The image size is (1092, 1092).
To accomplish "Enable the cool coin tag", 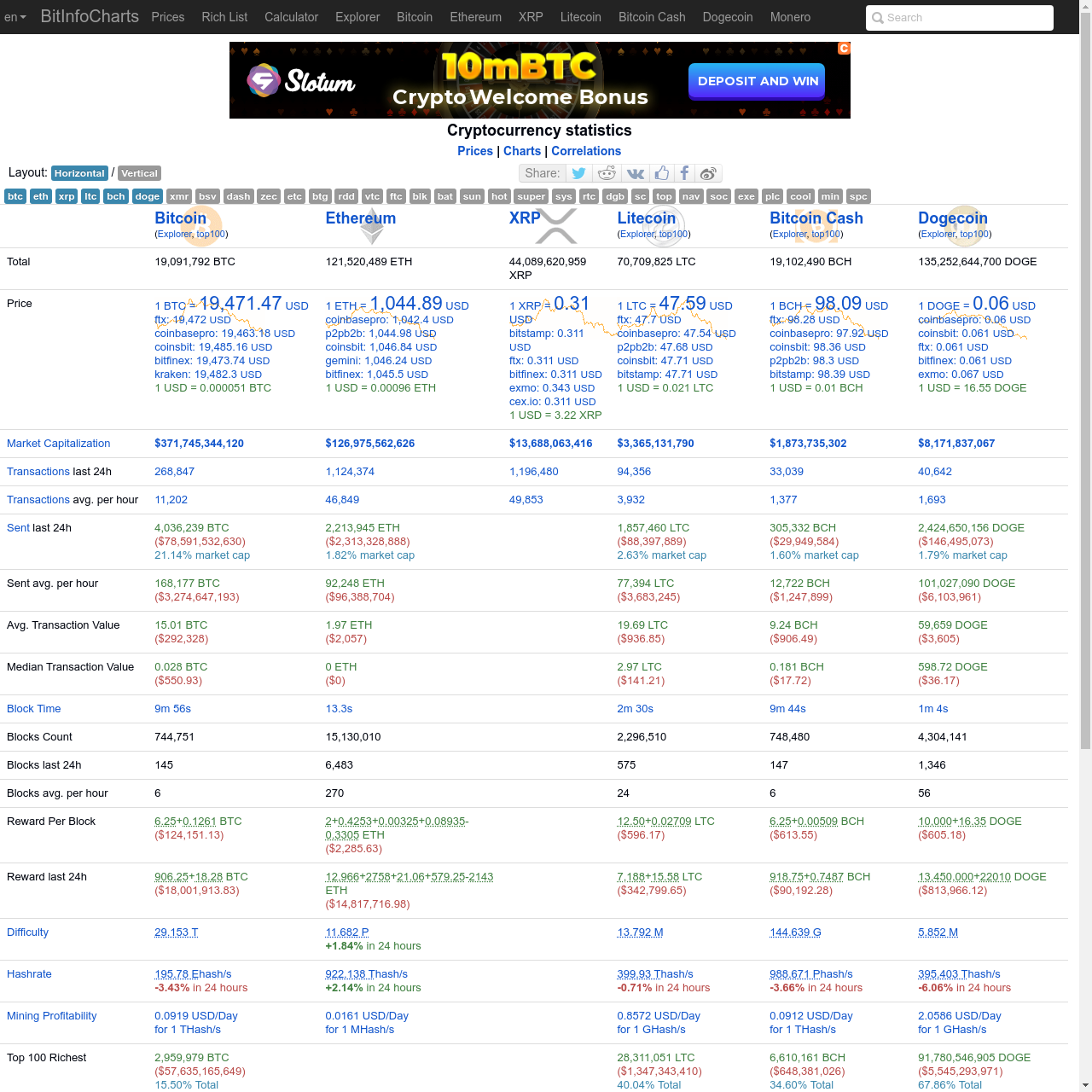I will click(800, 196).
